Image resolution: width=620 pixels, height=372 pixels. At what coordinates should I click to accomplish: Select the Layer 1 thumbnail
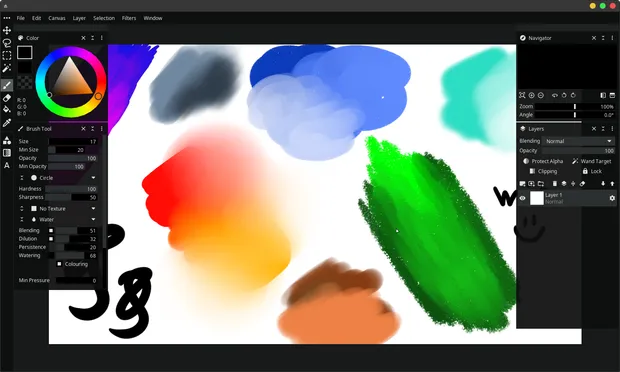pos(537,198)
